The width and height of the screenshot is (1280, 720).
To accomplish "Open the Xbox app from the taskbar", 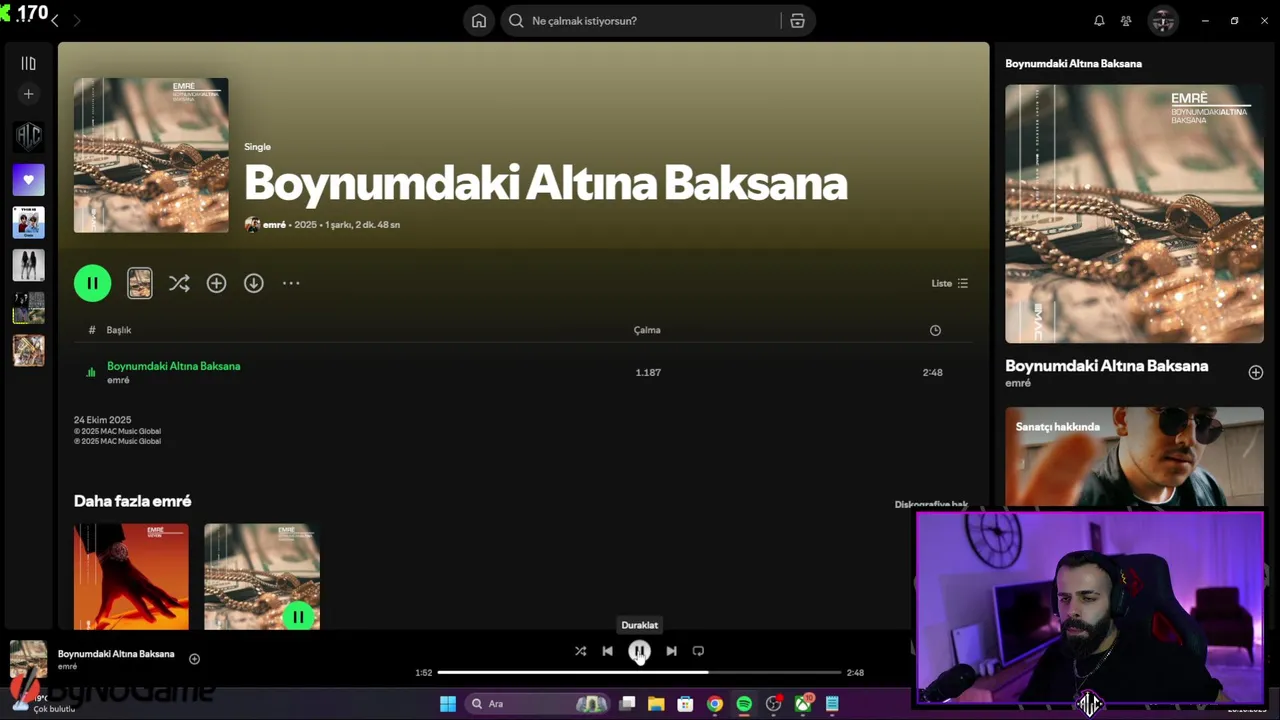I will (803, 704).
